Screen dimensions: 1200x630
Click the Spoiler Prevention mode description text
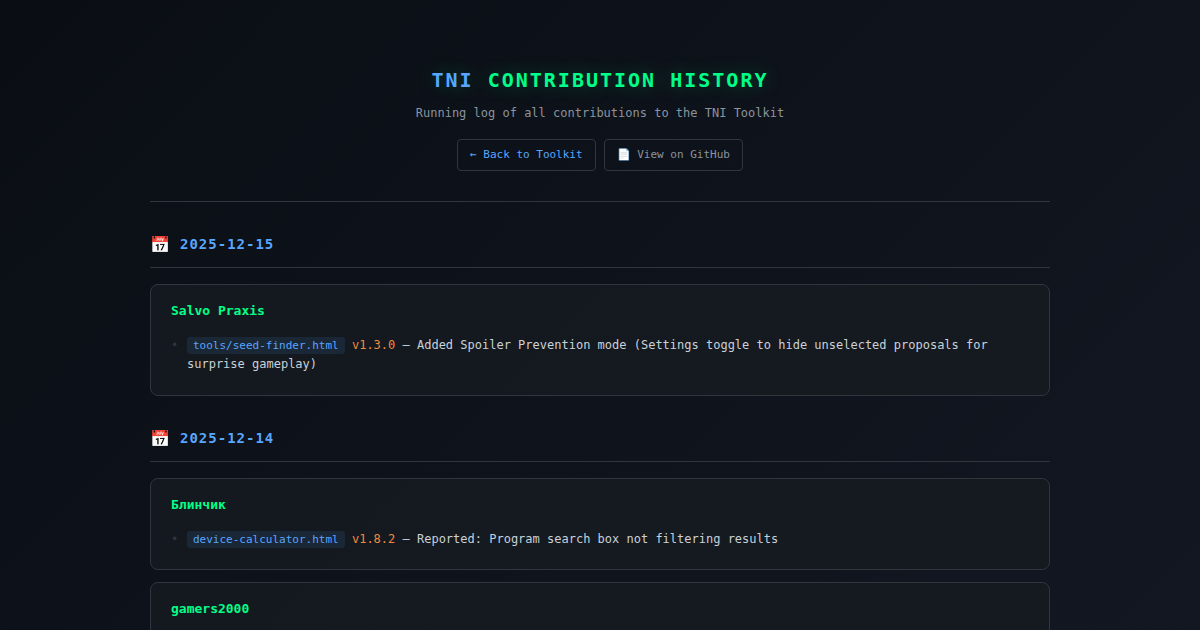(587, 354)
